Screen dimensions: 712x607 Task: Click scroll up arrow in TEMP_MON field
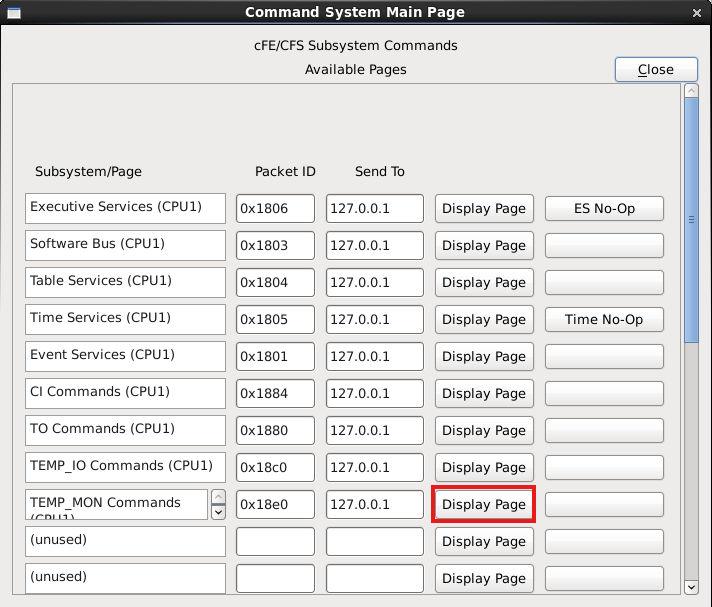tap(219, 497)
